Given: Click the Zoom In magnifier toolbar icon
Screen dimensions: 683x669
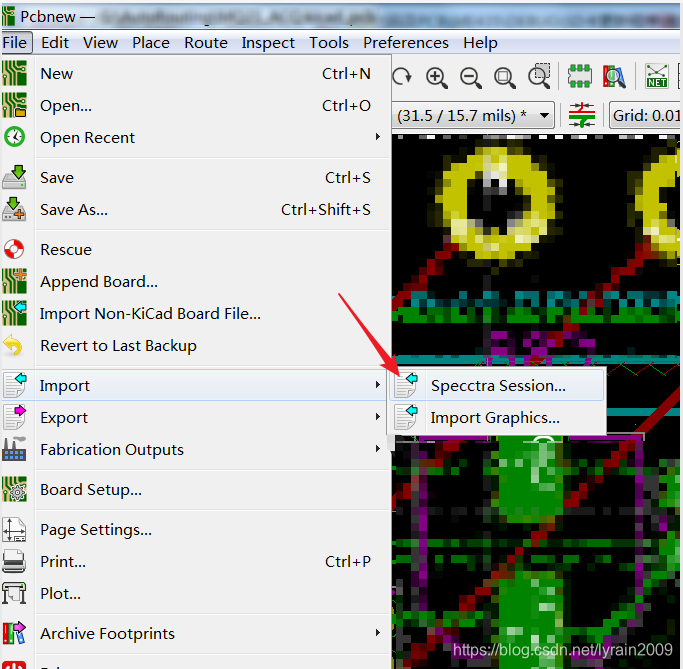Looking at the screenshot, I should (437, 77).
